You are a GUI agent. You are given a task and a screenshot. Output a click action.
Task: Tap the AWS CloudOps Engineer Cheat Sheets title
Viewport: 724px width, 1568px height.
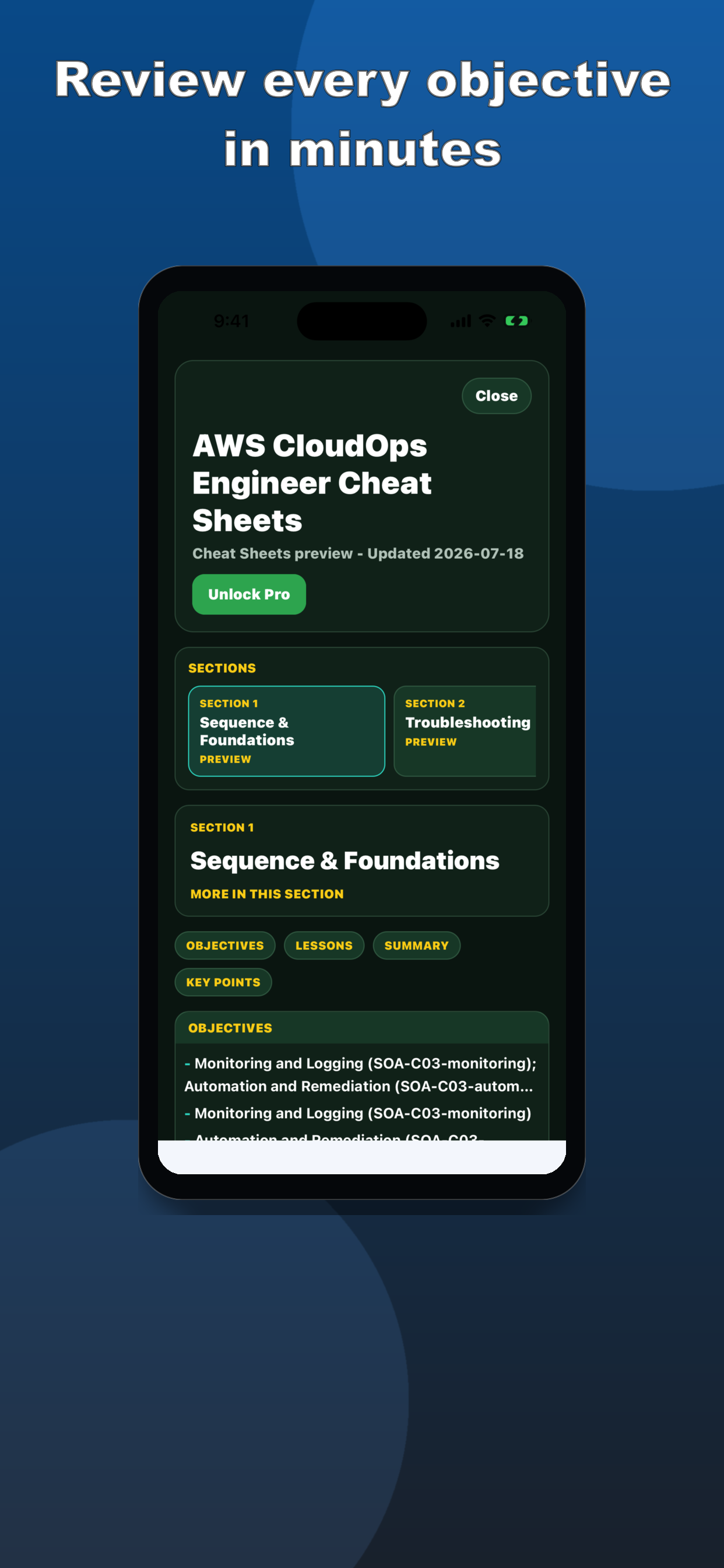312,482
